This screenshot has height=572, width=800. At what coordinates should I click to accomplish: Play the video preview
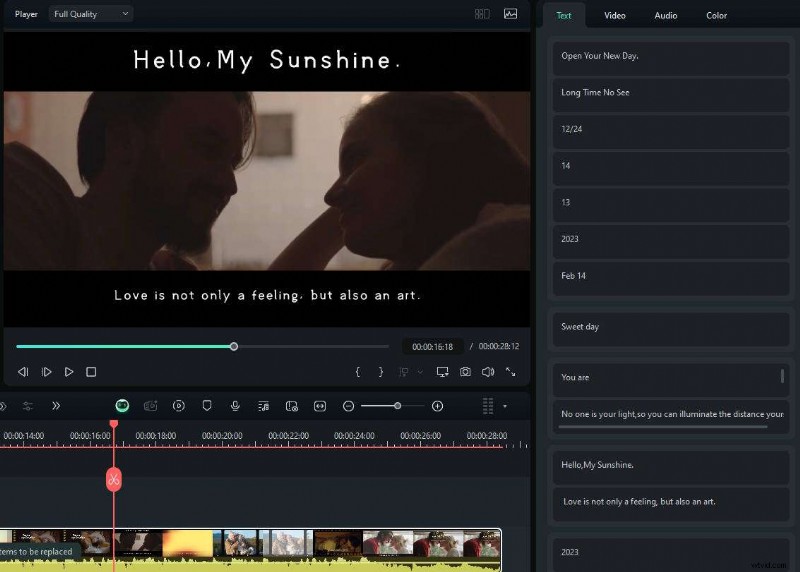[x=69, y=372]
